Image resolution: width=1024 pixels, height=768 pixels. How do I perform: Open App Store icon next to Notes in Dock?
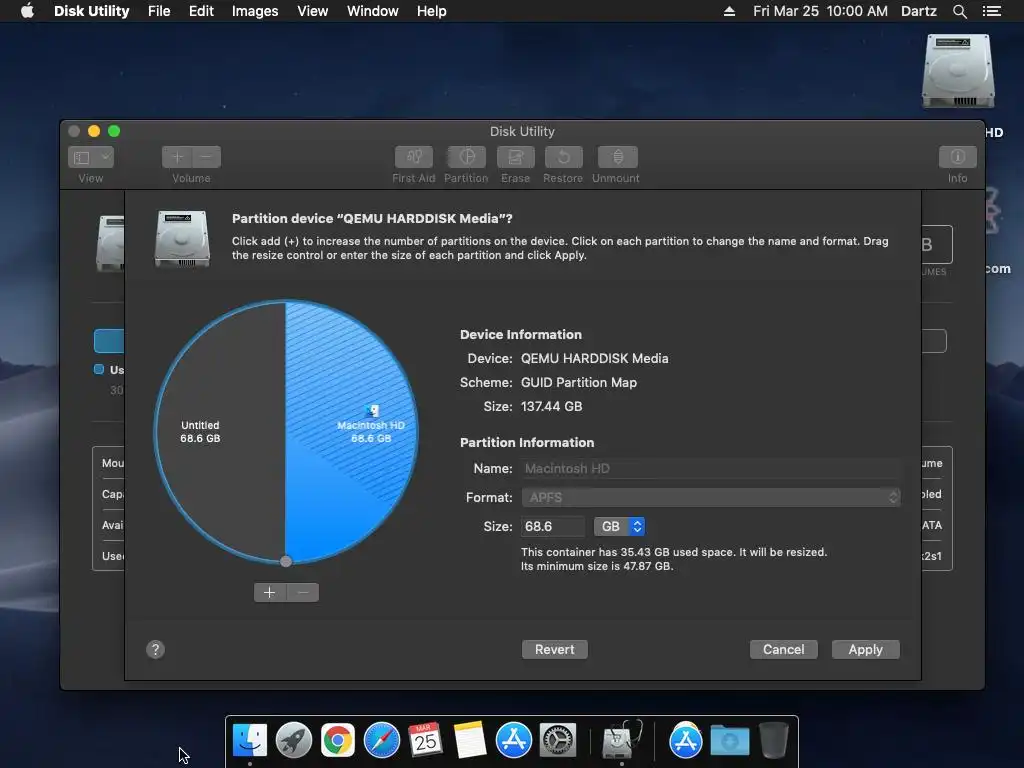tap(514, 741)
